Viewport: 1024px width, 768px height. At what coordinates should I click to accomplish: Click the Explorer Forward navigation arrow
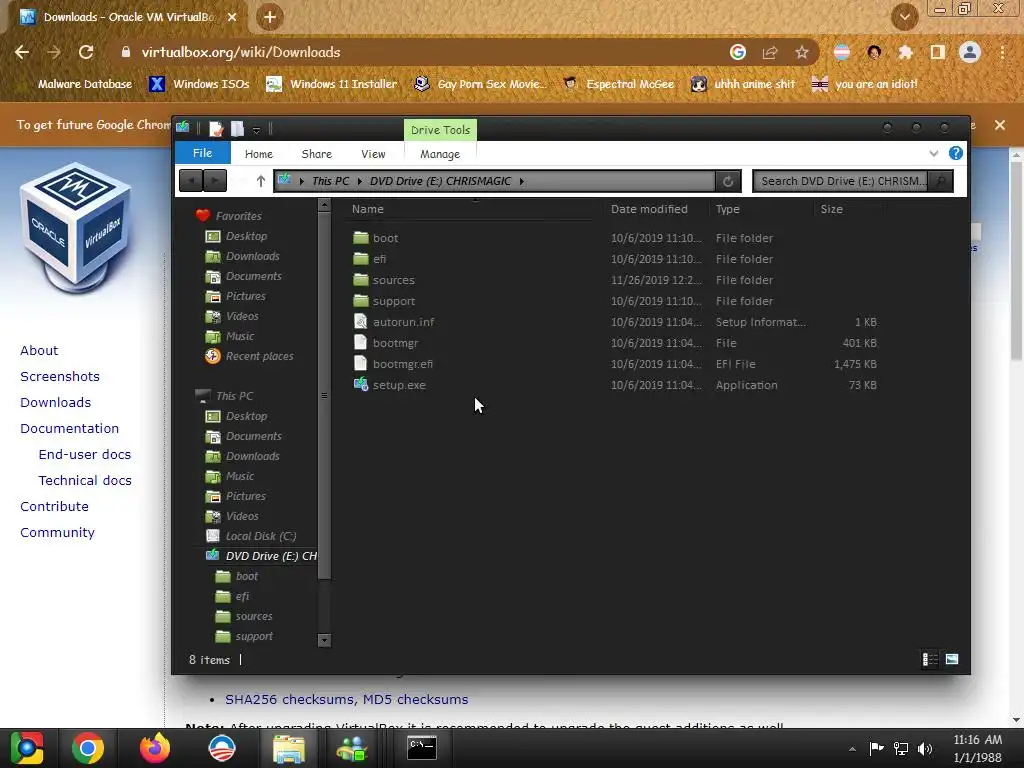click(215, 181)
